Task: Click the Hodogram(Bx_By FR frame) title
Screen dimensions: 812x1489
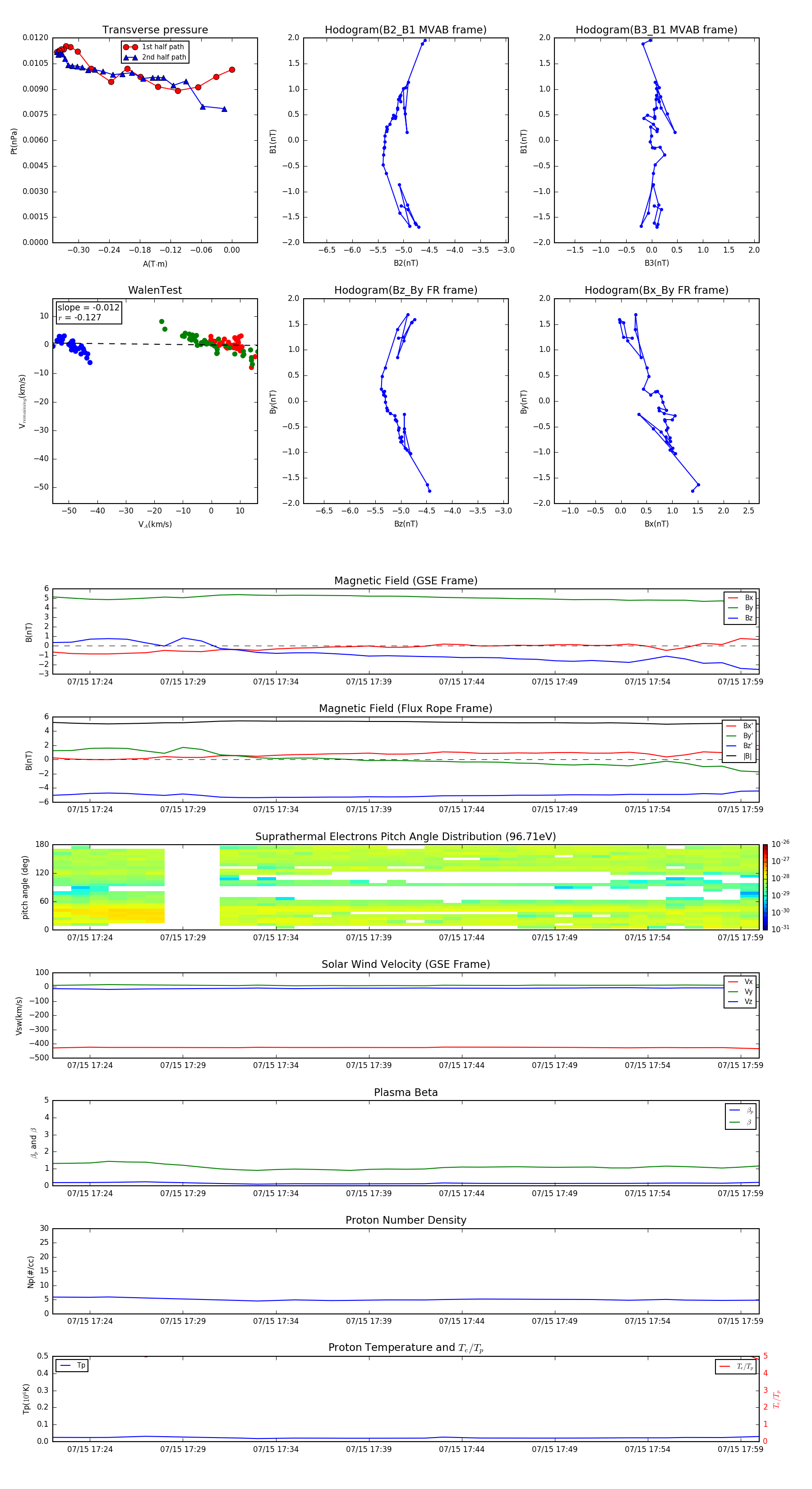Action: tap(656, 290)
